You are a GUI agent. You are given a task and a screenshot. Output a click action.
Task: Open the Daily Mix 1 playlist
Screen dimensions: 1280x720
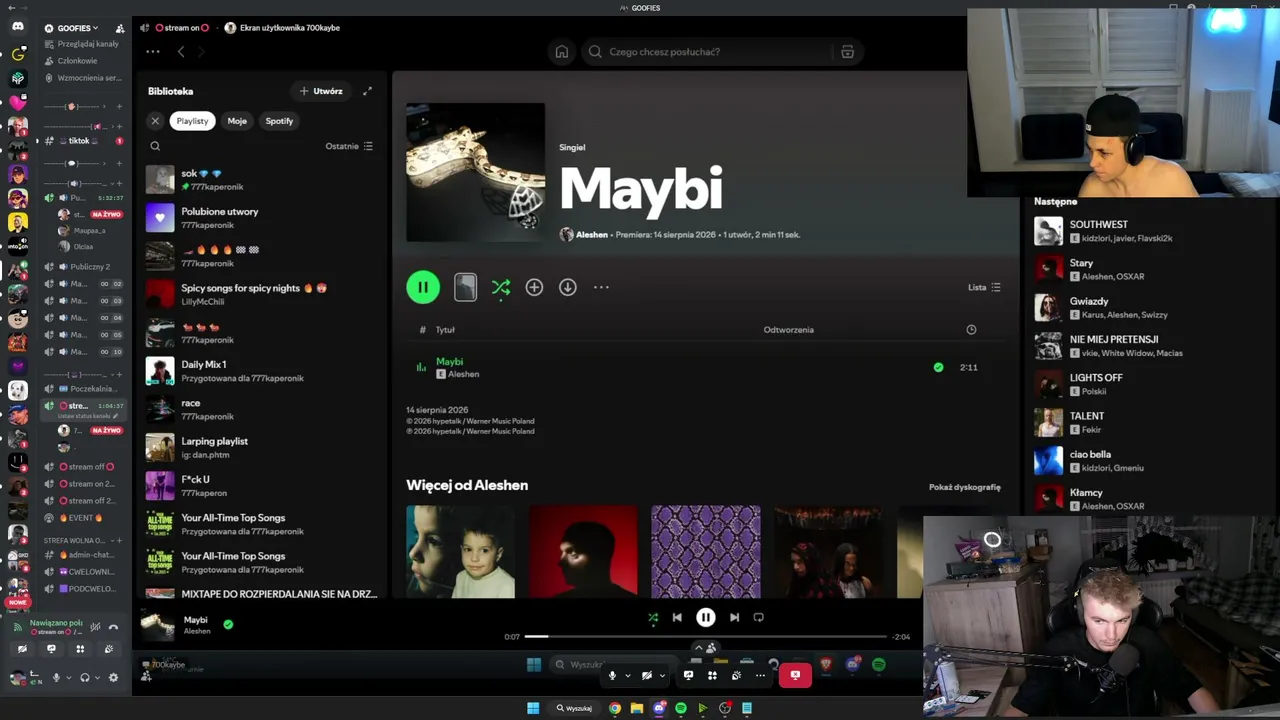(260, 371)
